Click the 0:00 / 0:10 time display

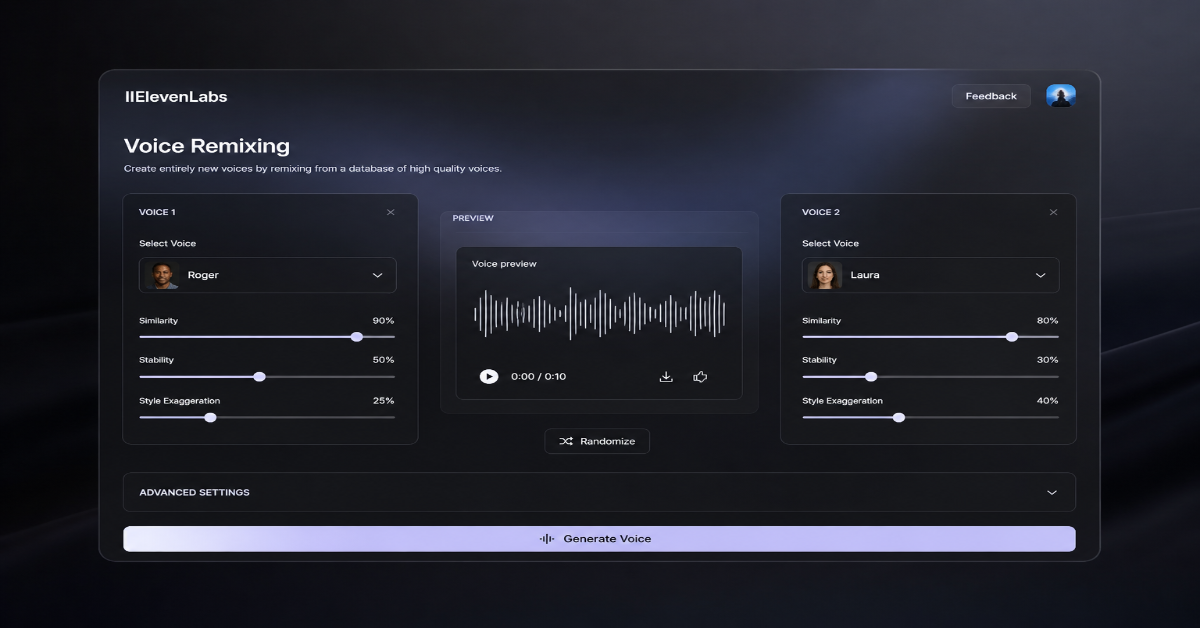coord(538,377)
